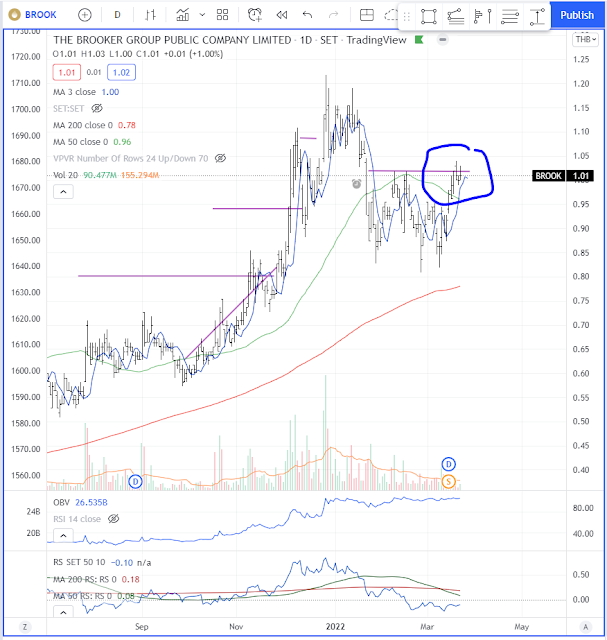Click the blue dividend marker near September
Screen dimensions: 607x640
click(x=135, y=482)
